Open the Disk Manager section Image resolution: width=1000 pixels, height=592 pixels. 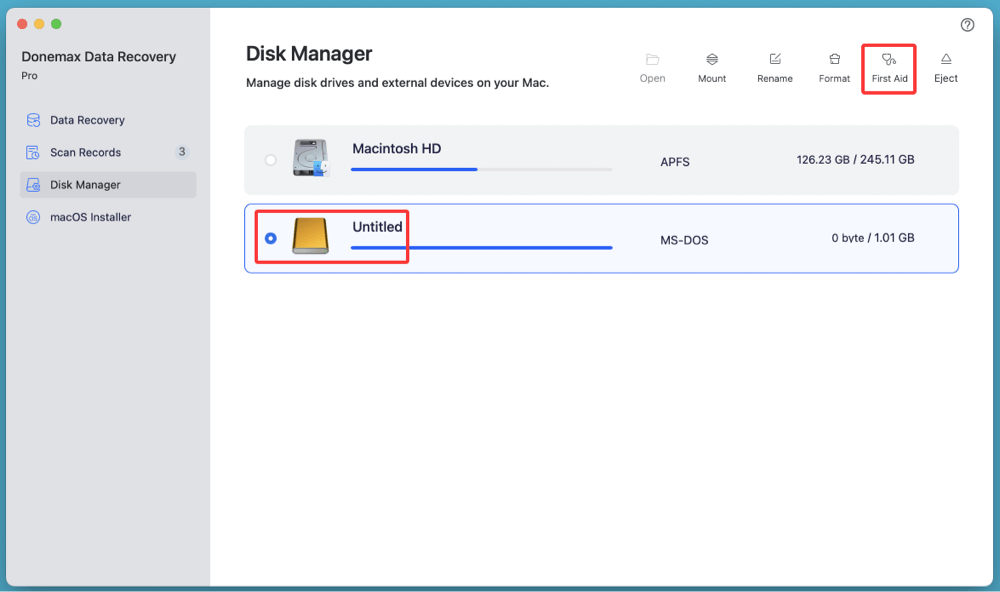[x=86, y=184]
